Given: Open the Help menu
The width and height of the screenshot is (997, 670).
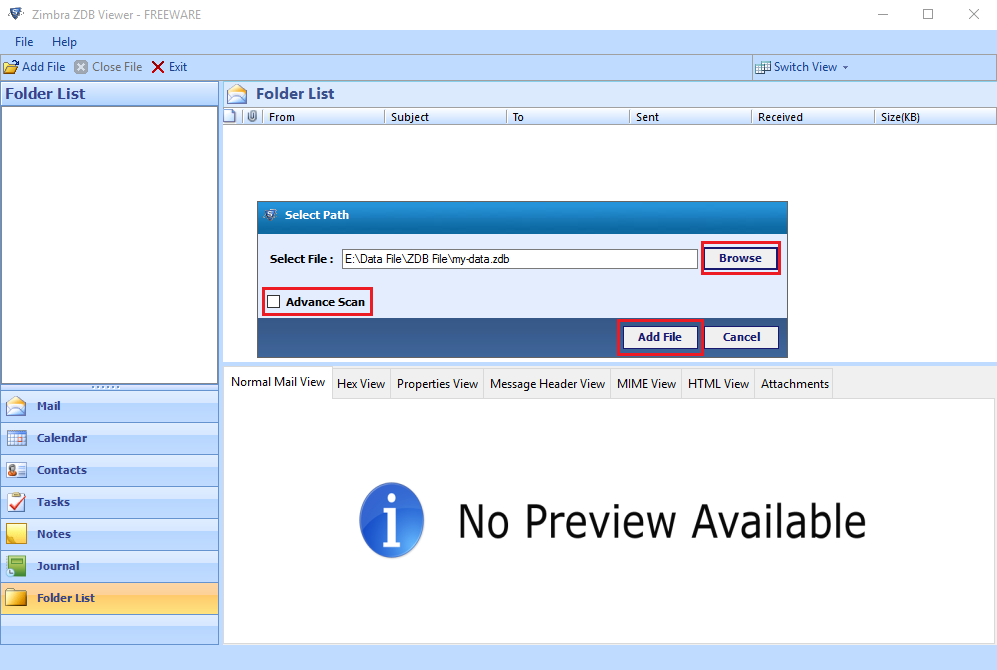Looking at the screenshot, I should (x=64, y=42).
